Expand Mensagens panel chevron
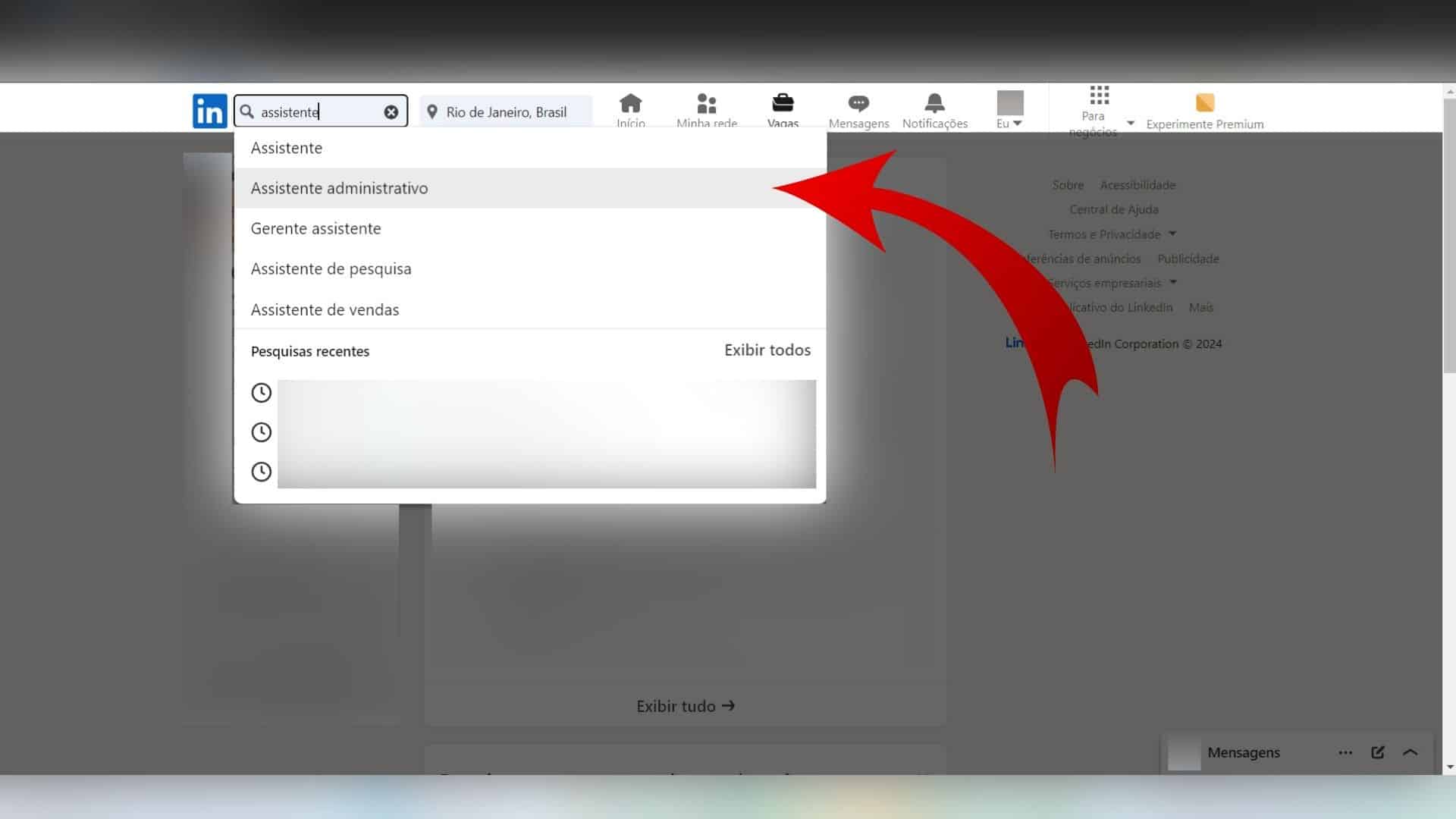Image resolution: width=1456 pixels, height=819 pixels. pos(1410,752)
